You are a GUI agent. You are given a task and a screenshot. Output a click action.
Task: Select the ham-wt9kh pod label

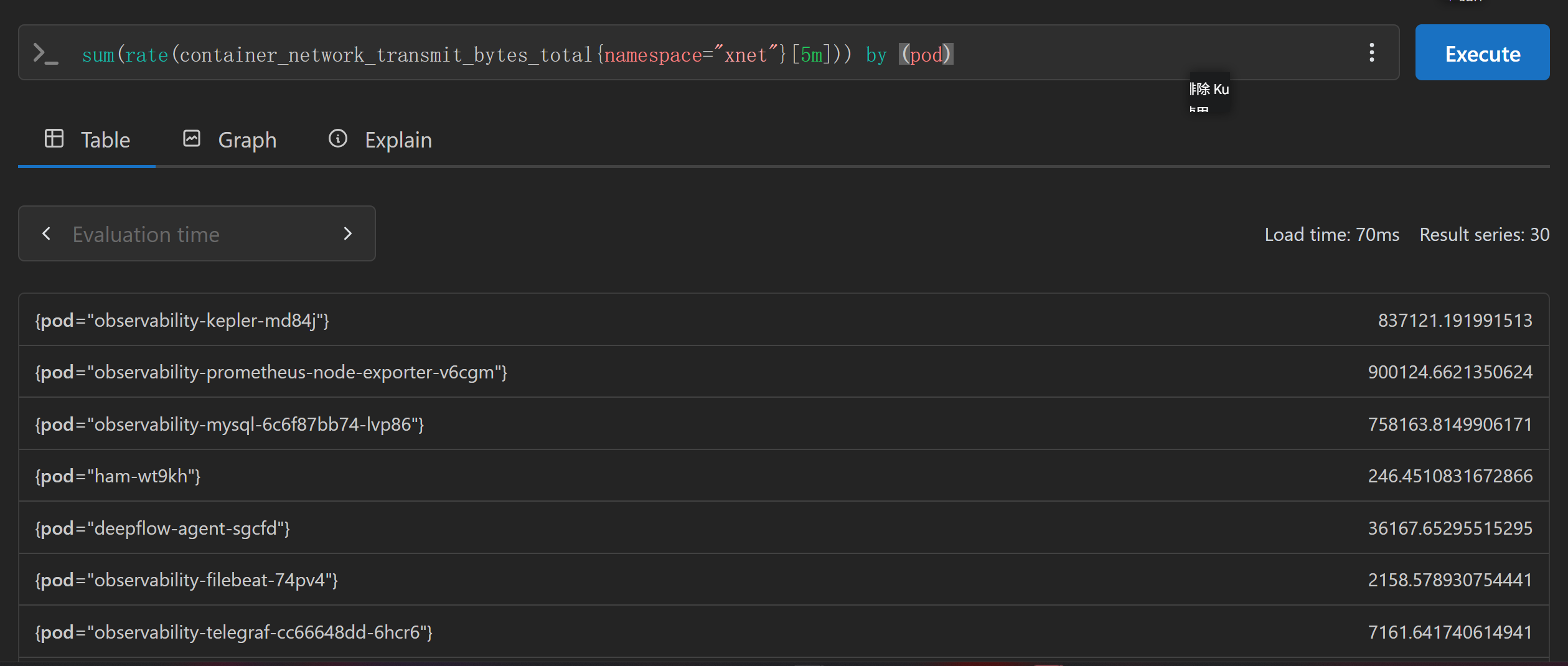(118, 476)
